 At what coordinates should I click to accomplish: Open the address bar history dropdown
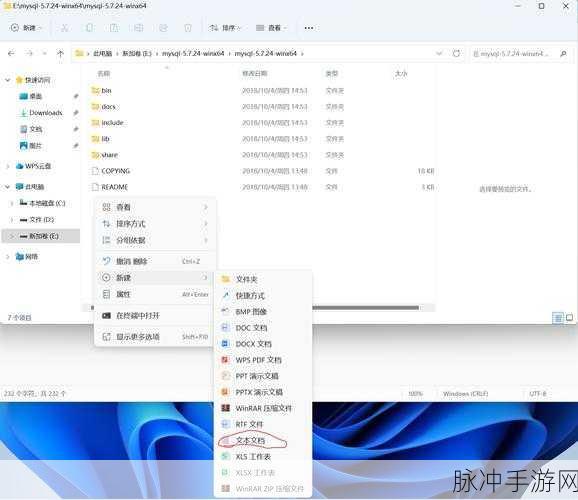coord(439,53)
